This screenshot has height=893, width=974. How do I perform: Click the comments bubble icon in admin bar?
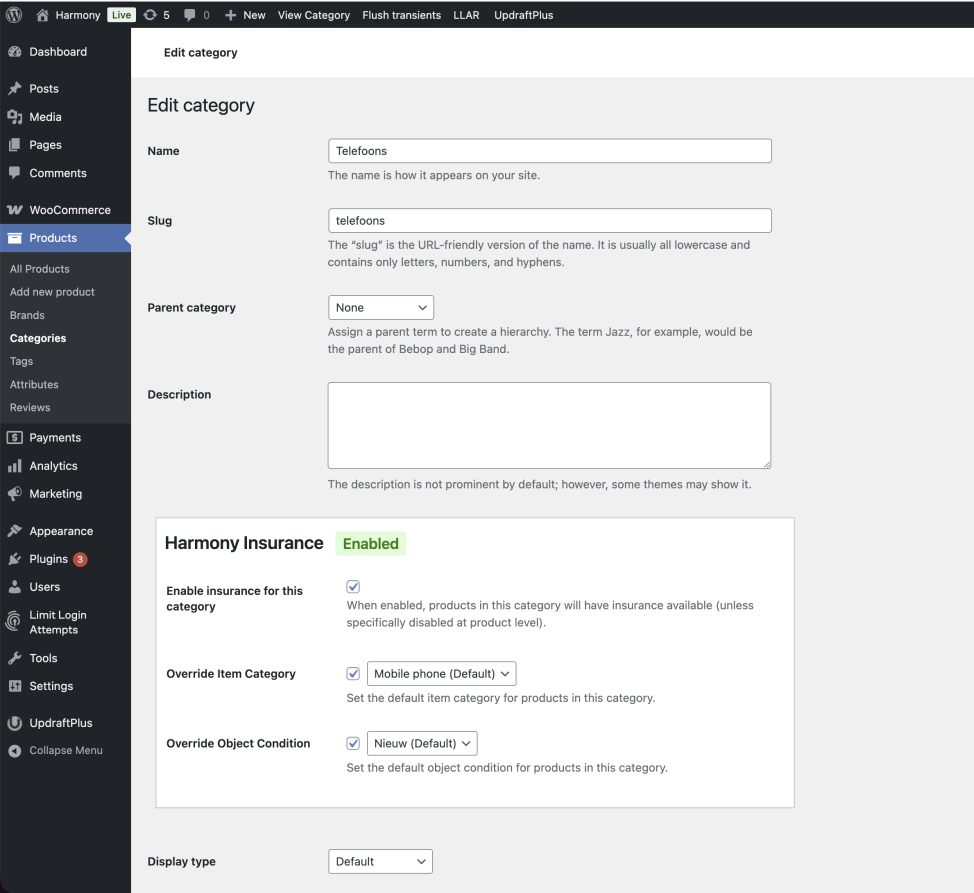tap(190, 15)
